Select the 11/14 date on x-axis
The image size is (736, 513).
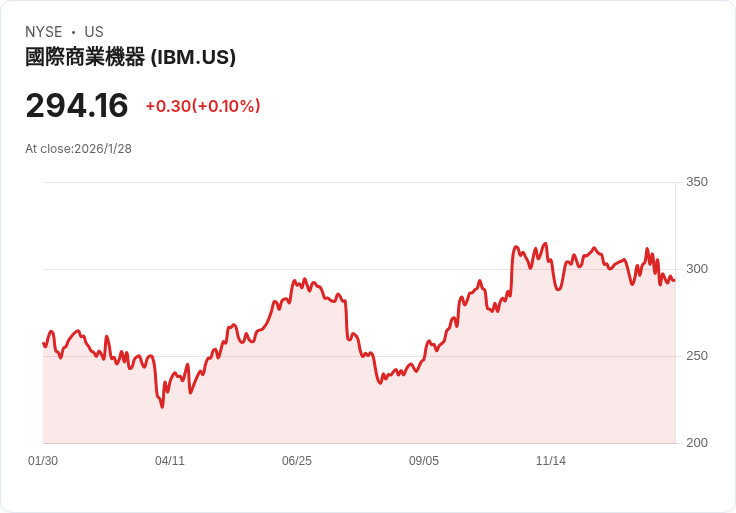pos(551,461)
